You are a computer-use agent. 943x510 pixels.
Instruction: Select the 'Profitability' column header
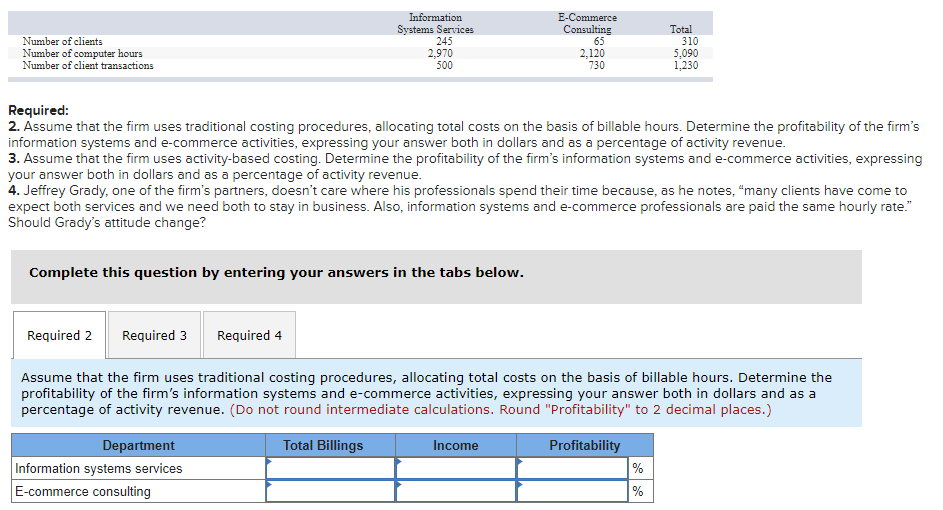click(x=585, y=445)
